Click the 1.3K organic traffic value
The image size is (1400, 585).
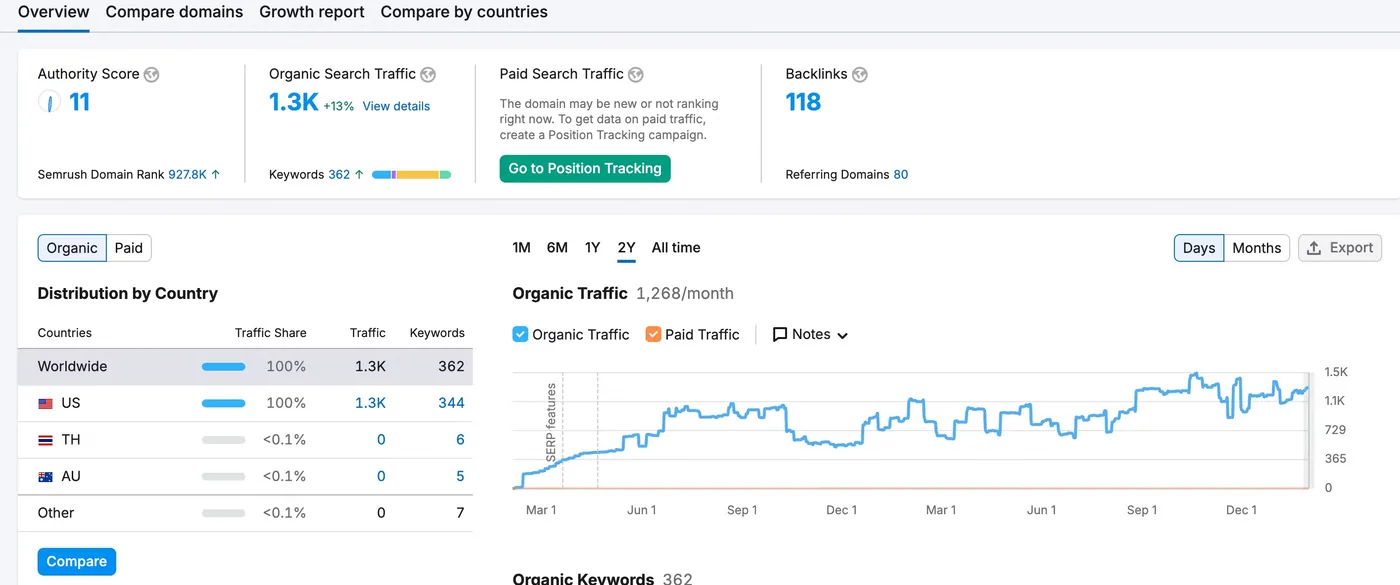[294, 102]
